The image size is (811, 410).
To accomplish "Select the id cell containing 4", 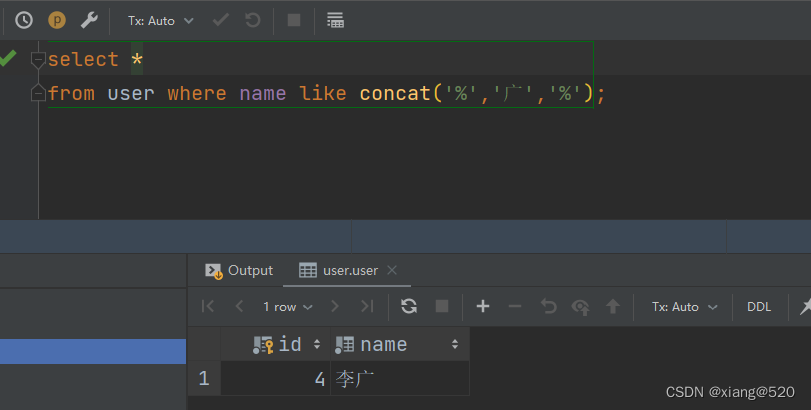I will (276, 378).
